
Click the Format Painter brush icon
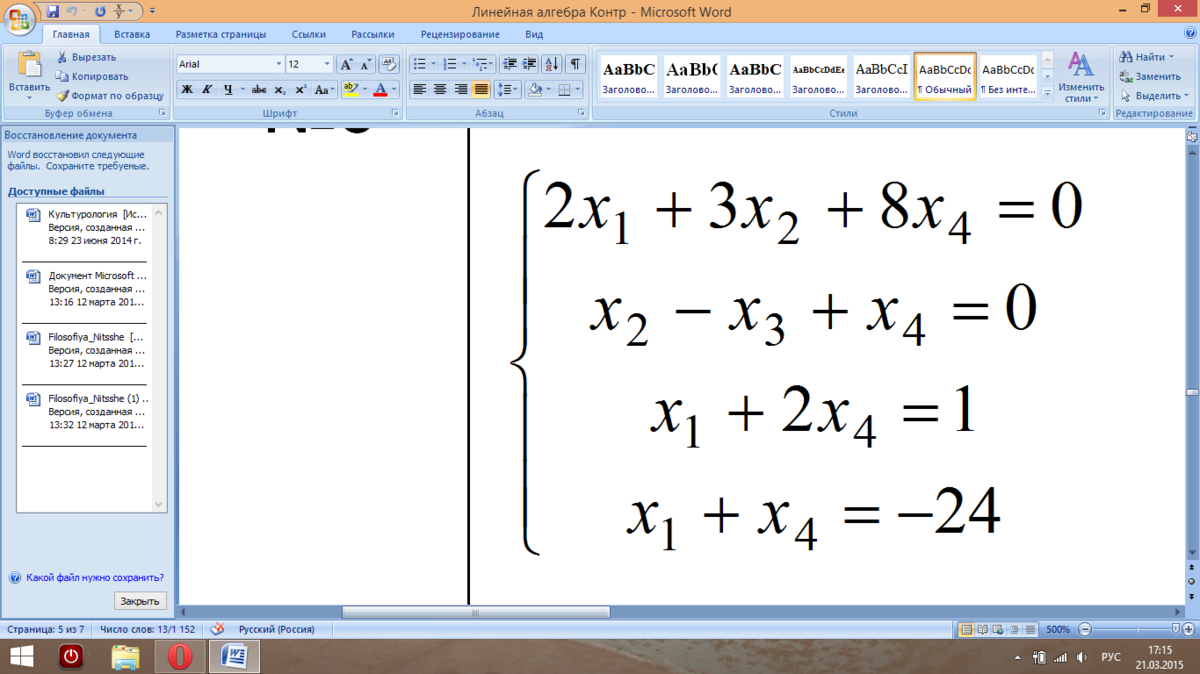point(63,96)
